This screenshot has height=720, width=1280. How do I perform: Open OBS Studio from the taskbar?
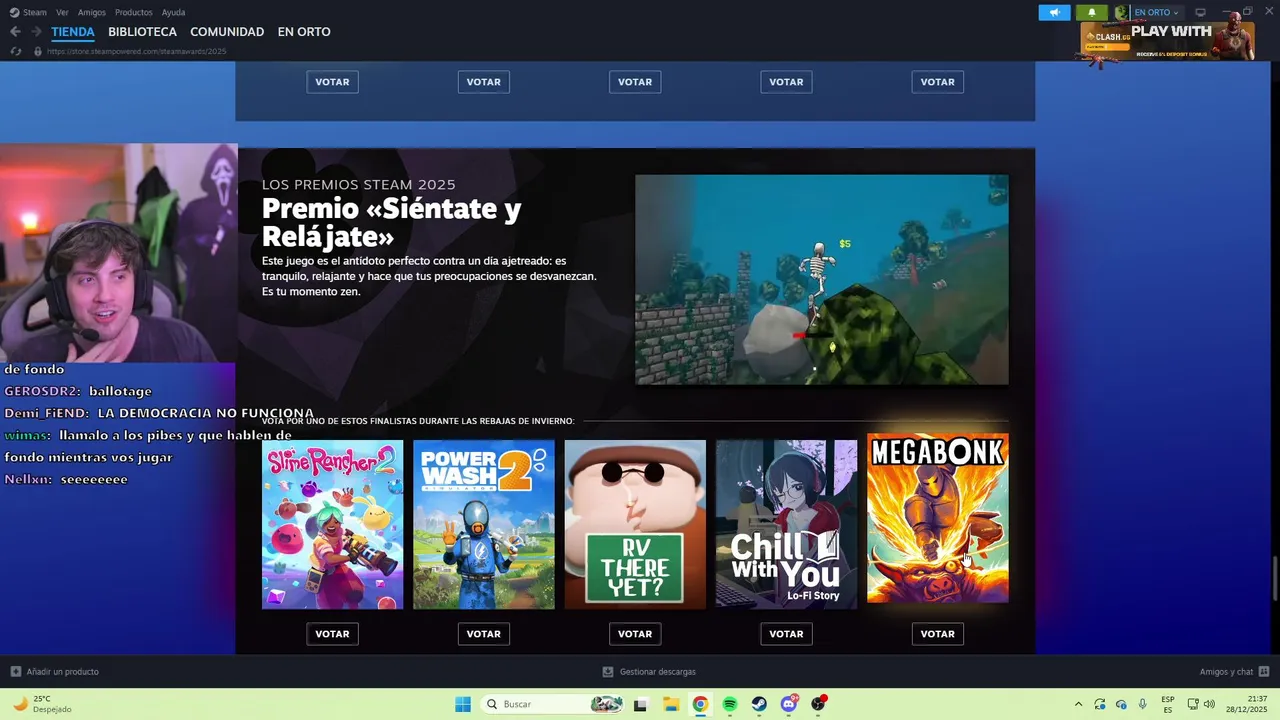[819, 704]
